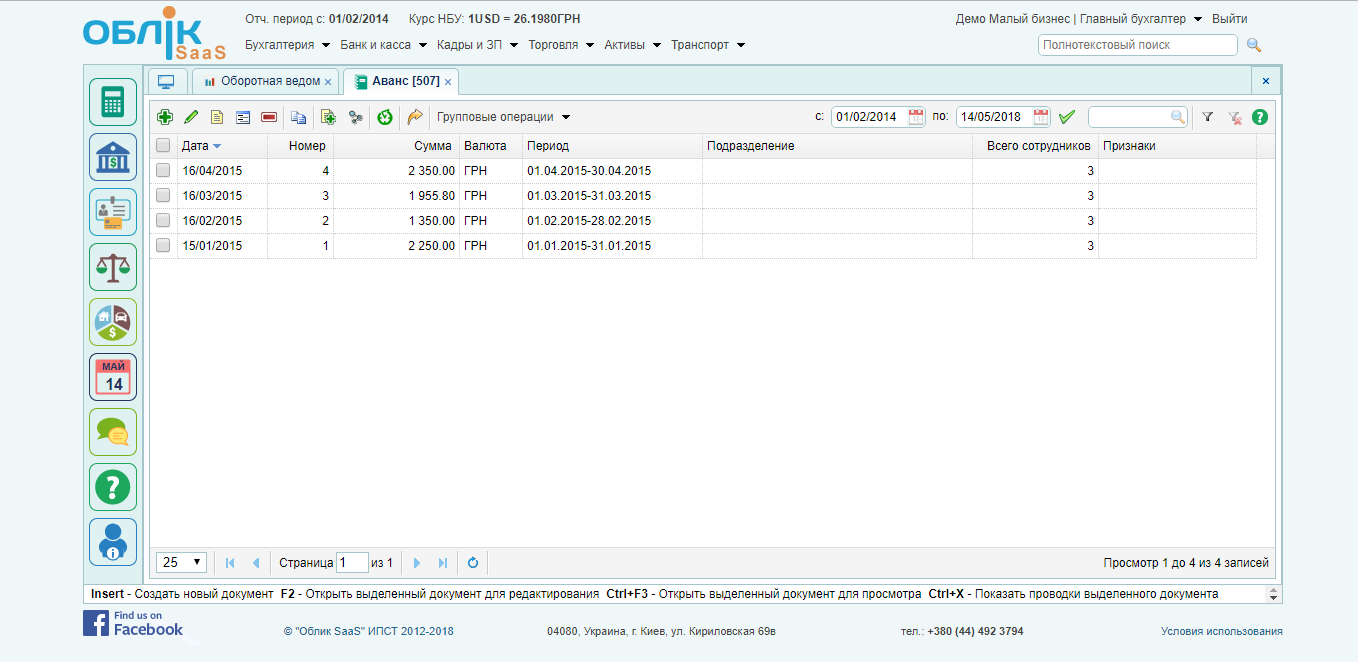Click the green plus add document icon
Viewport: 1358px width, 662px height.
[x=165, y=117]
